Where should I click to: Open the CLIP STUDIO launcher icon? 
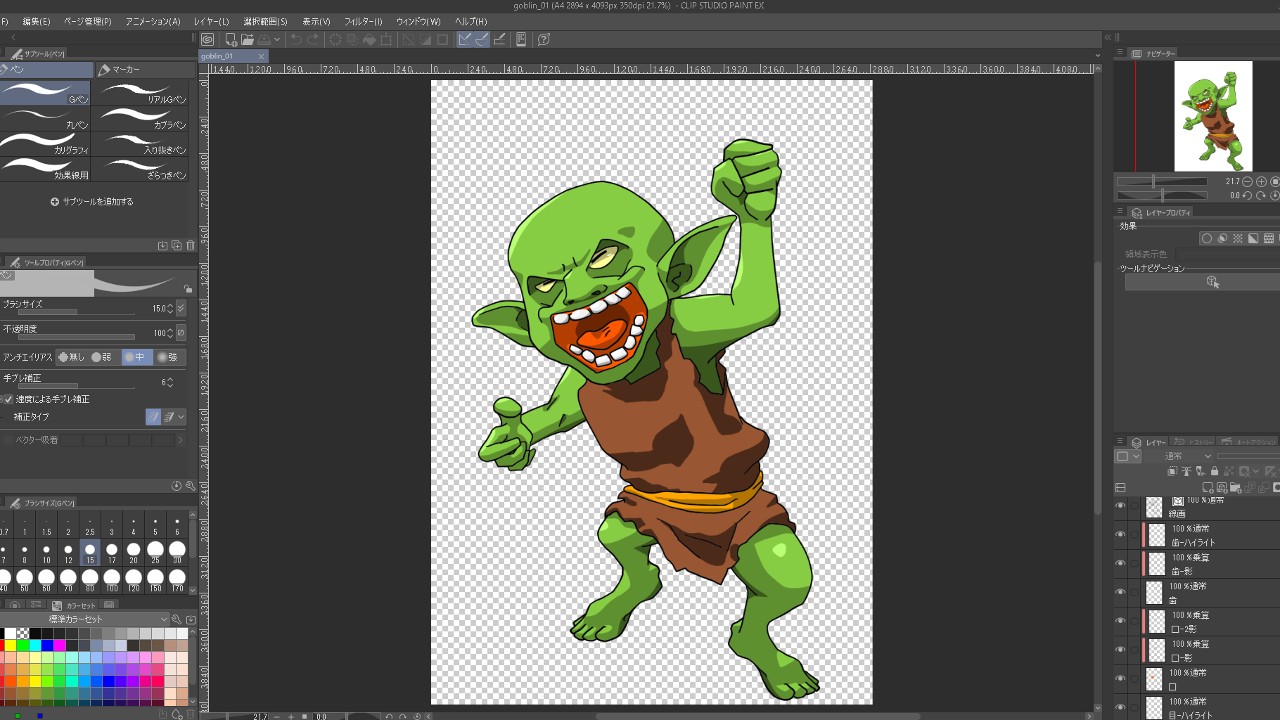pos(208,39)
